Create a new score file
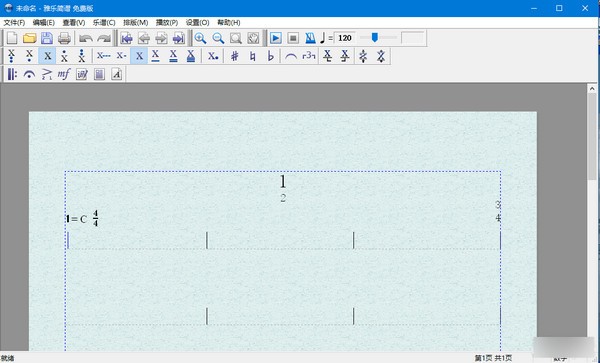Screen dimensions: 600x363 12,38
